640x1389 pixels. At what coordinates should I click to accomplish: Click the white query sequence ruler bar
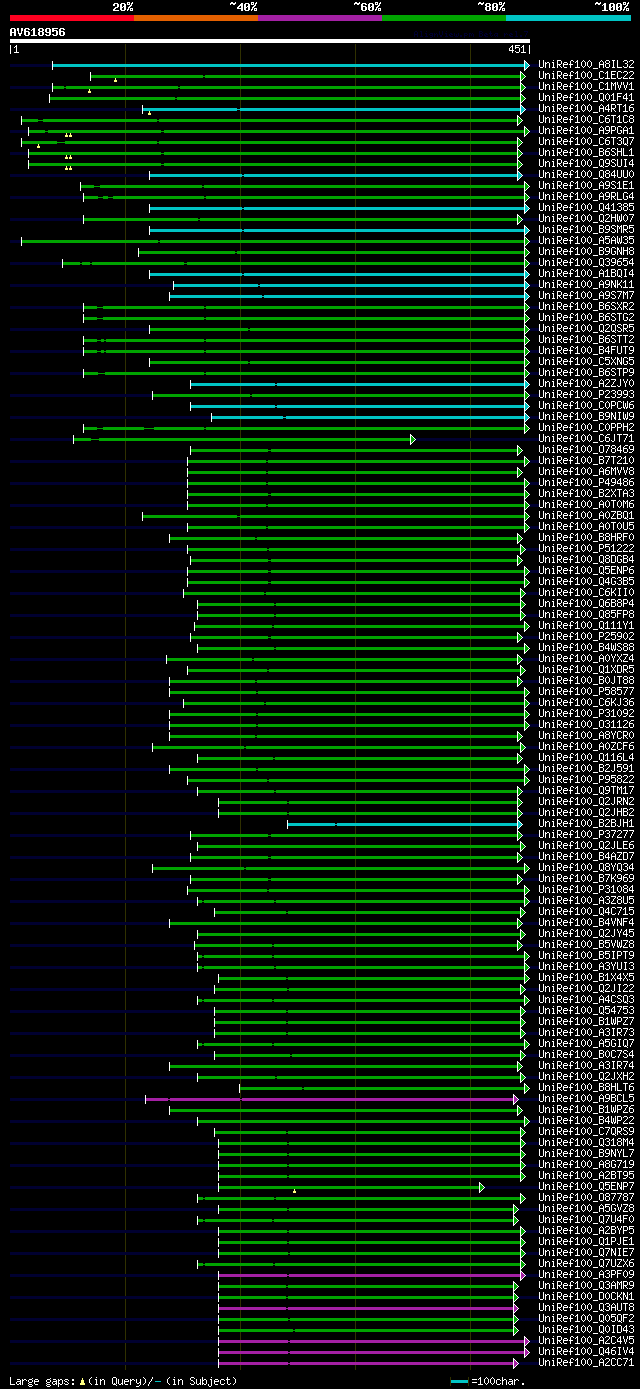(x=269, y=41)
